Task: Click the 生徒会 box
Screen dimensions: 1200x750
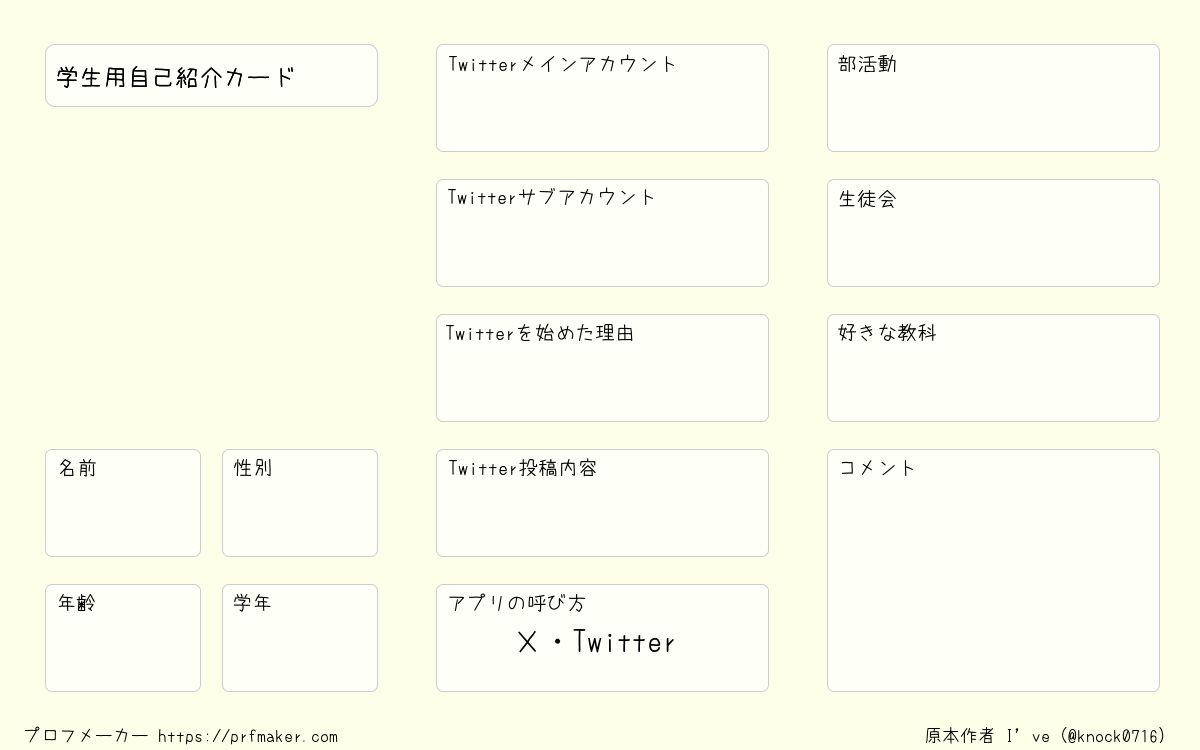Action: [x=993, y=233]
